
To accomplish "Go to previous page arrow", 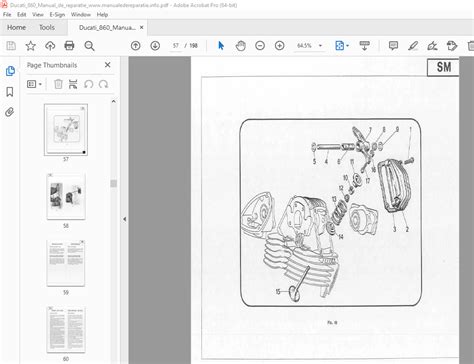I will point(136,46).
